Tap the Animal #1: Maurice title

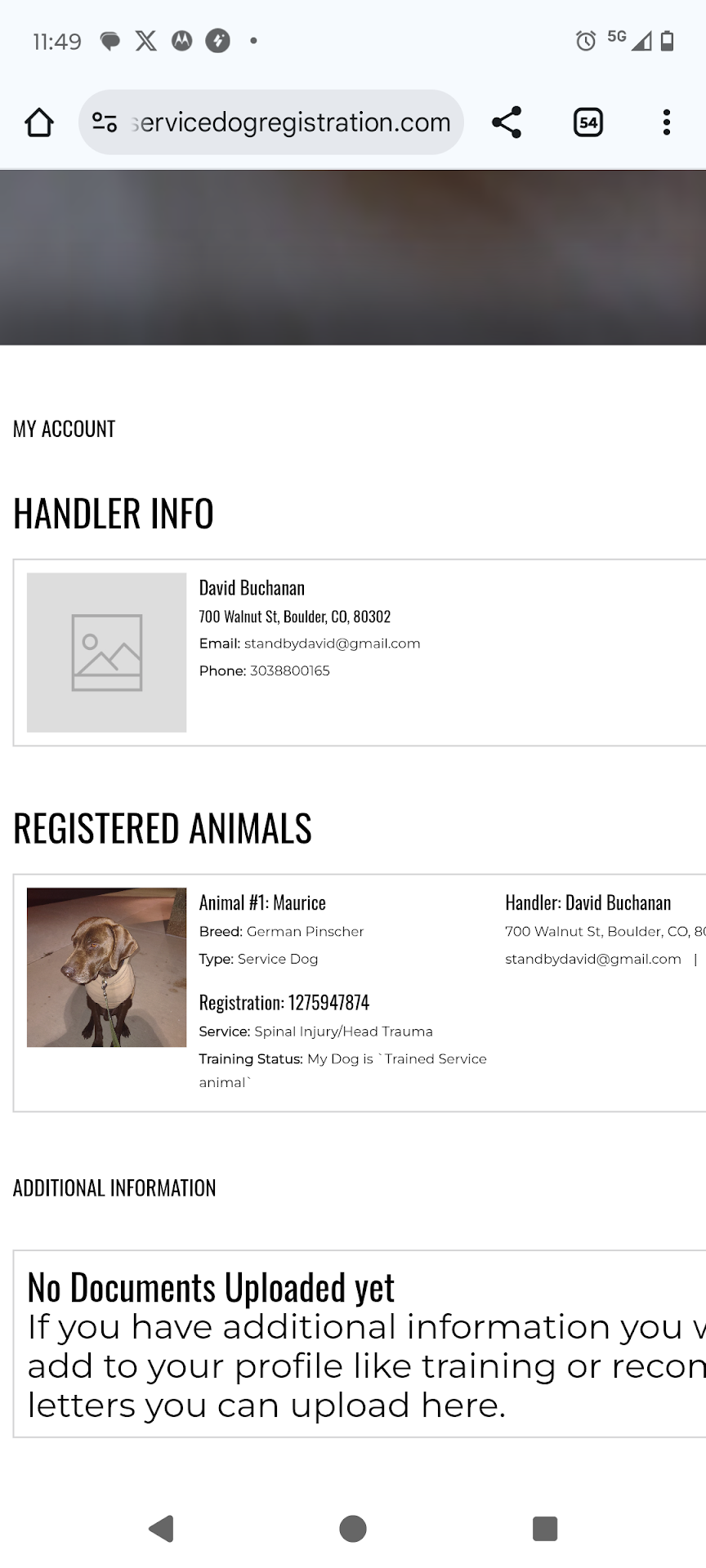click(x=262, y=902)
